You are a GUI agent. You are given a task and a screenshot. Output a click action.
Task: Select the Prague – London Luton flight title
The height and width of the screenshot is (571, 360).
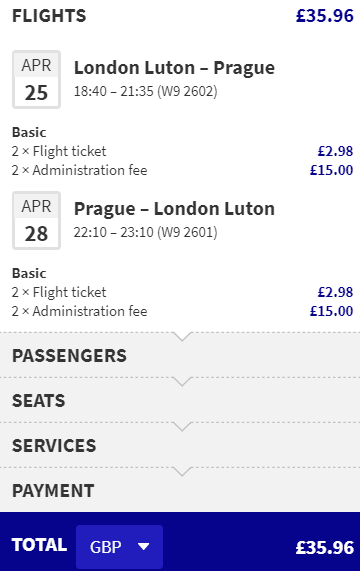click(174, 209)
